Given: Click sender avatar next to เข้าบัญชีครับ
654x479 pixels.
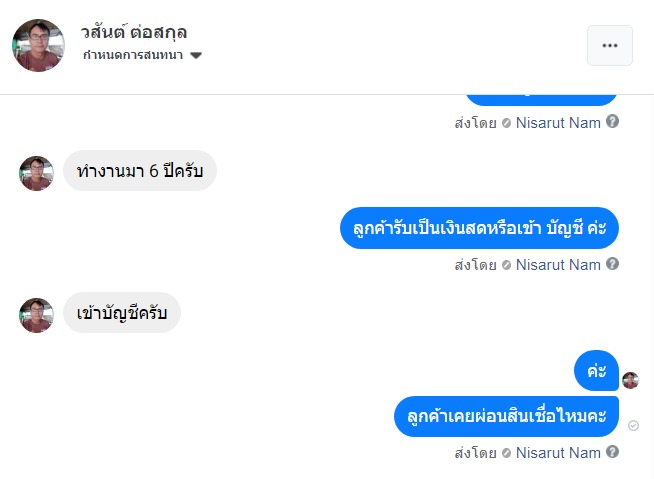Looking at the screenshot, I should pos(36,315).
